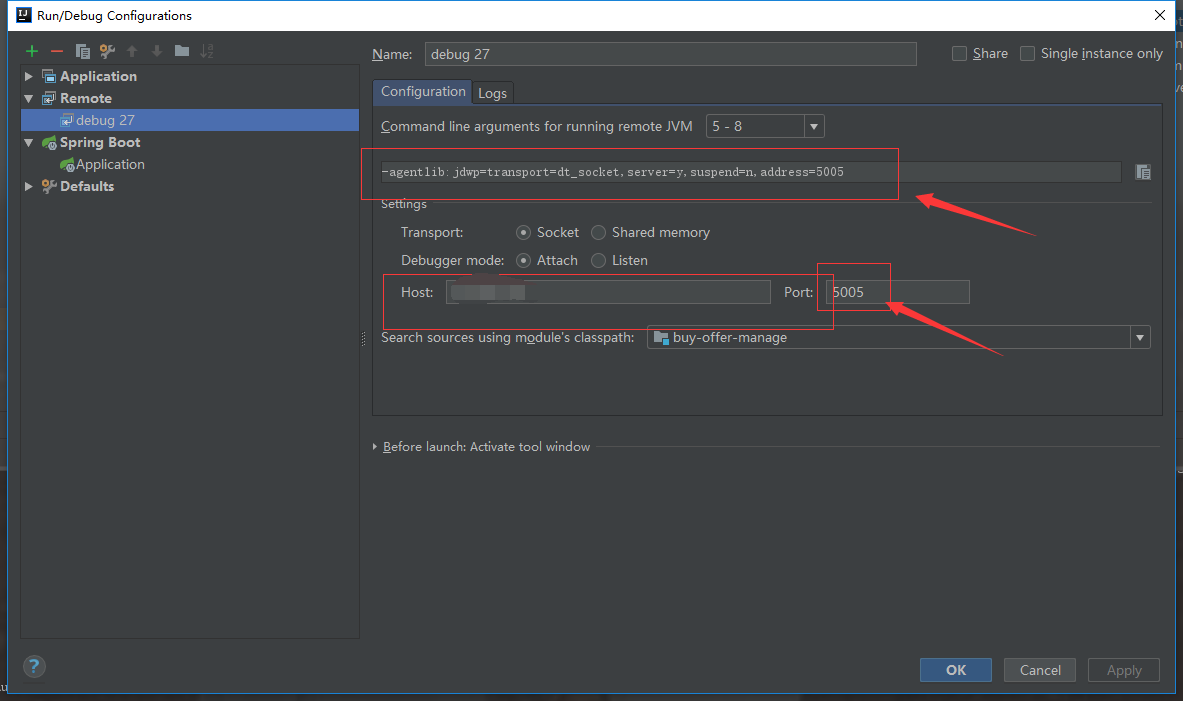Click the Cancel button
Image resolution: width=1183 pixels, height=701 pixels.
[x=1040, y=670]
